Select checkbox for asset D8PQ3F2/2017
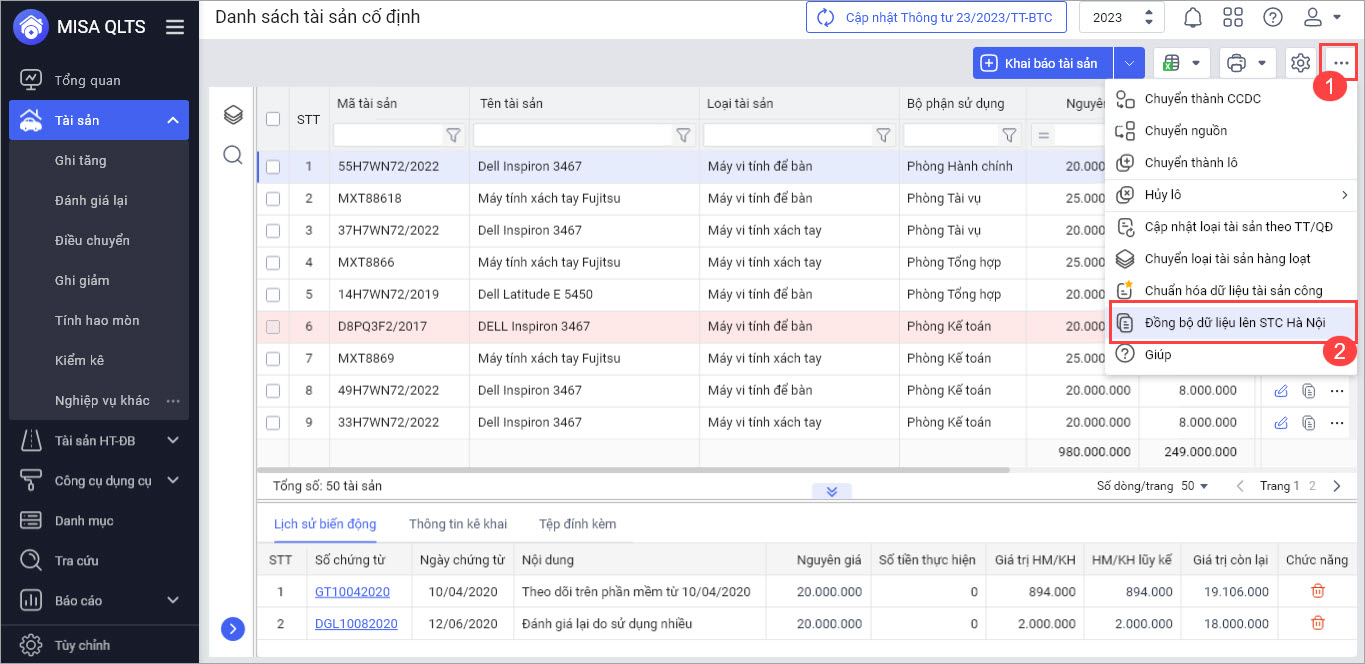Image resolution: width=1365 pixels, height=664 pixels. click(273, 327)
